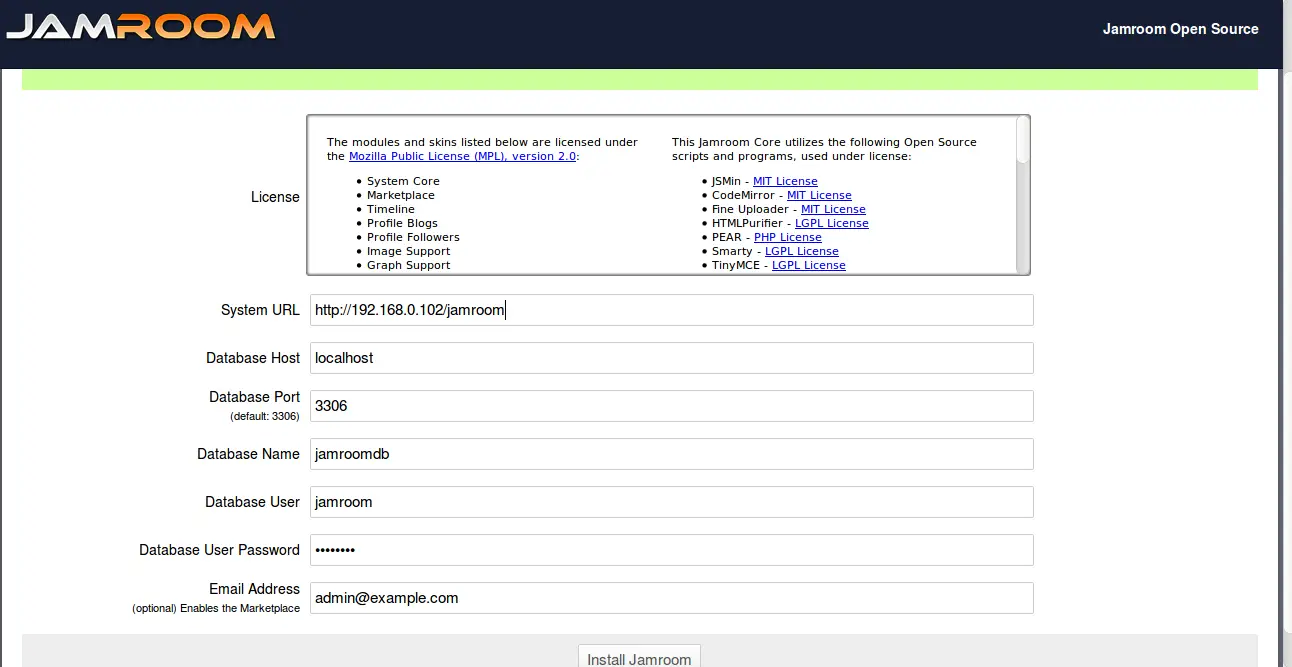Click the 'System URL' label
1292x667 pixels.
click(260, 310)
